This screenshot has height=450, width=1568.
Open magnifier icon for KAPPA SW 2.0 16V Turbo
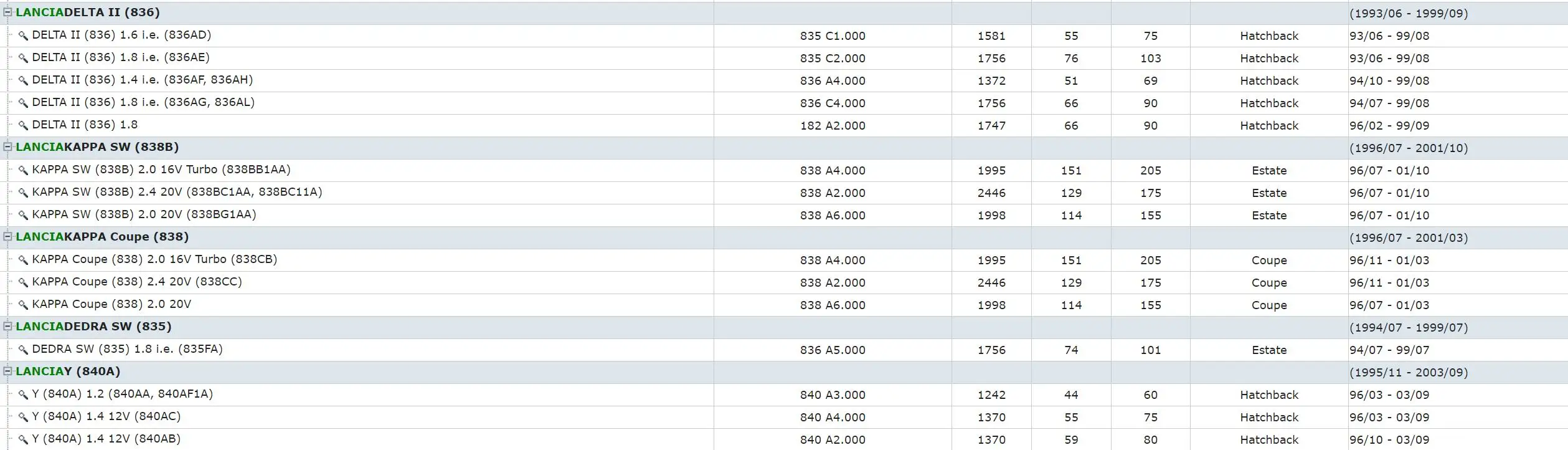(x=23, y=170)
